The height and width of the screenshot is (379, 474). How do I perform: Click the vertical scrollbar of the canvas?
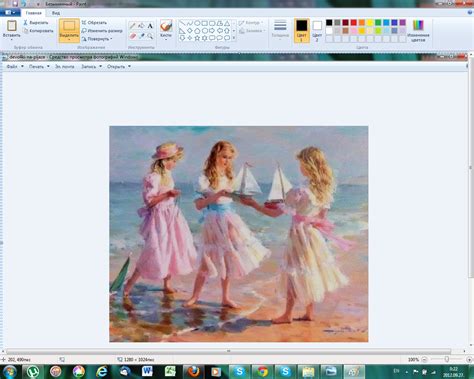[471, 167]
